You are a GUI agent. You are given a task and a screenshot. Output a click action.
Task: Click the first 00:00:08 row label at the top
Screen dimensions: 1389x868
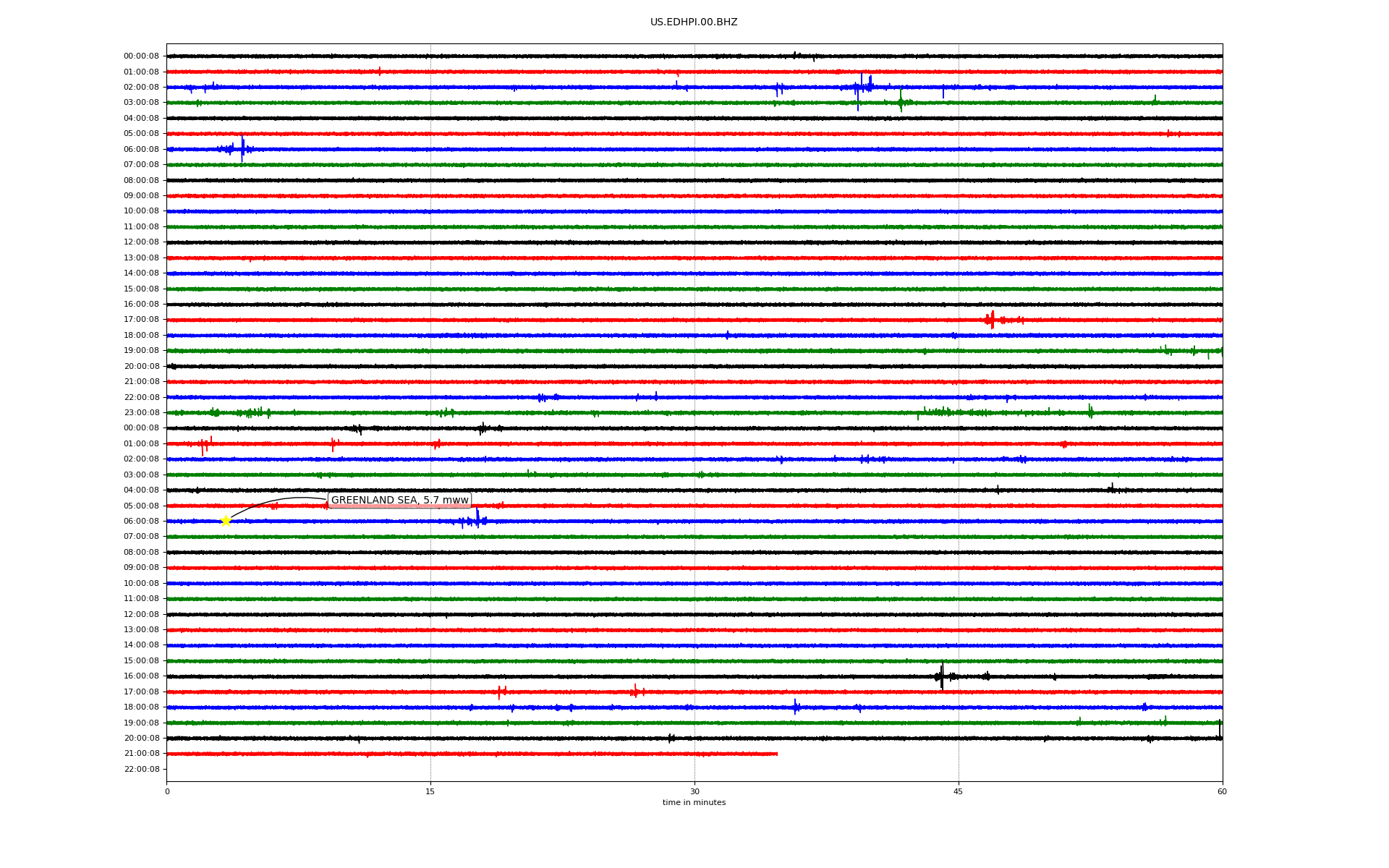pyautogui.click(x=141, y=56)
